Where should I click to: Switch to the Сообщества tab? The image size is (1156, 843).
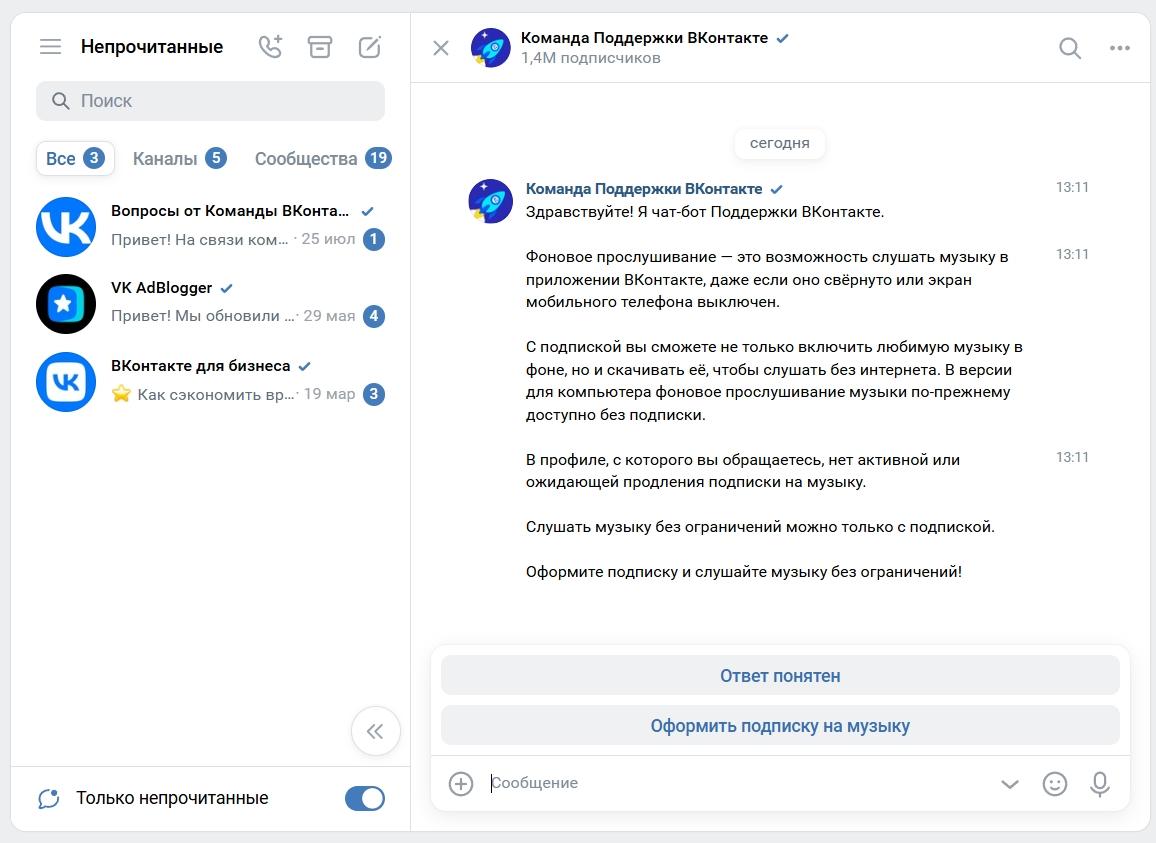pos(323,159)
